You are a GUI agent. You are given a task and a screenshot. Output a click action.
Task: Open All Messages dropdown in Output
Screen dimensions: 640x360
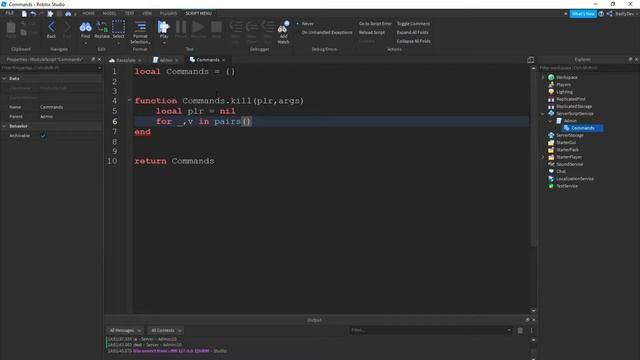point(125,331)
